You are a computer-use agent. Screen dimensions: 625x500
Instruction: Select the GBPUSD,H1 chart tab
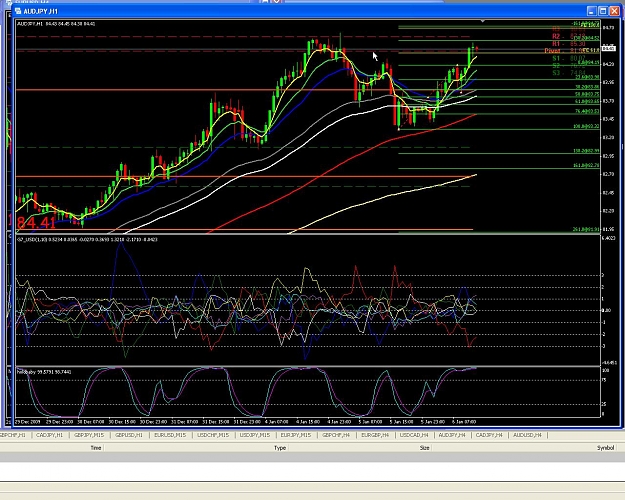(129, 435)
